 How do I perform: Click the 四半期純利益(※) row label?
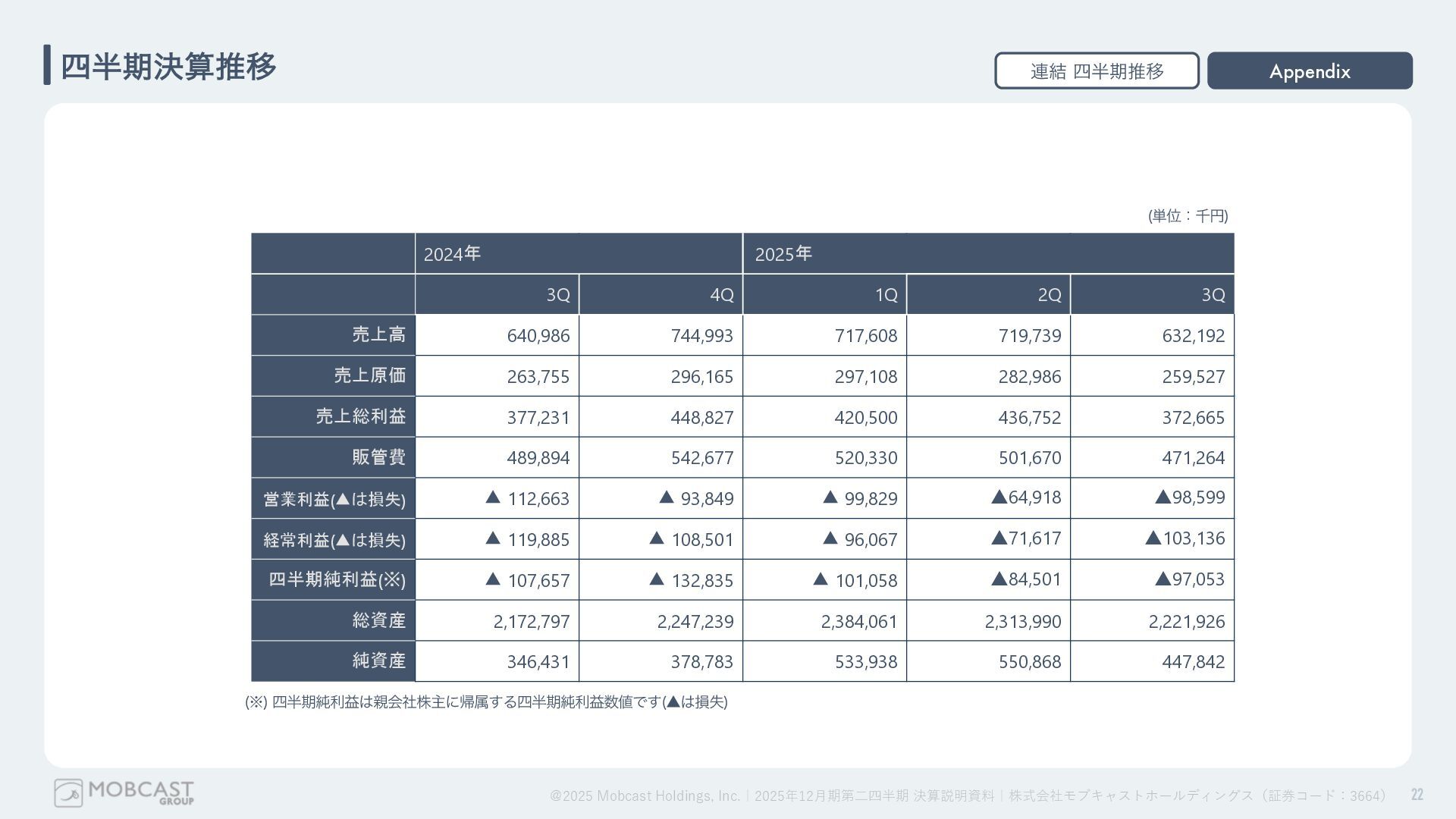click(337, 580)
